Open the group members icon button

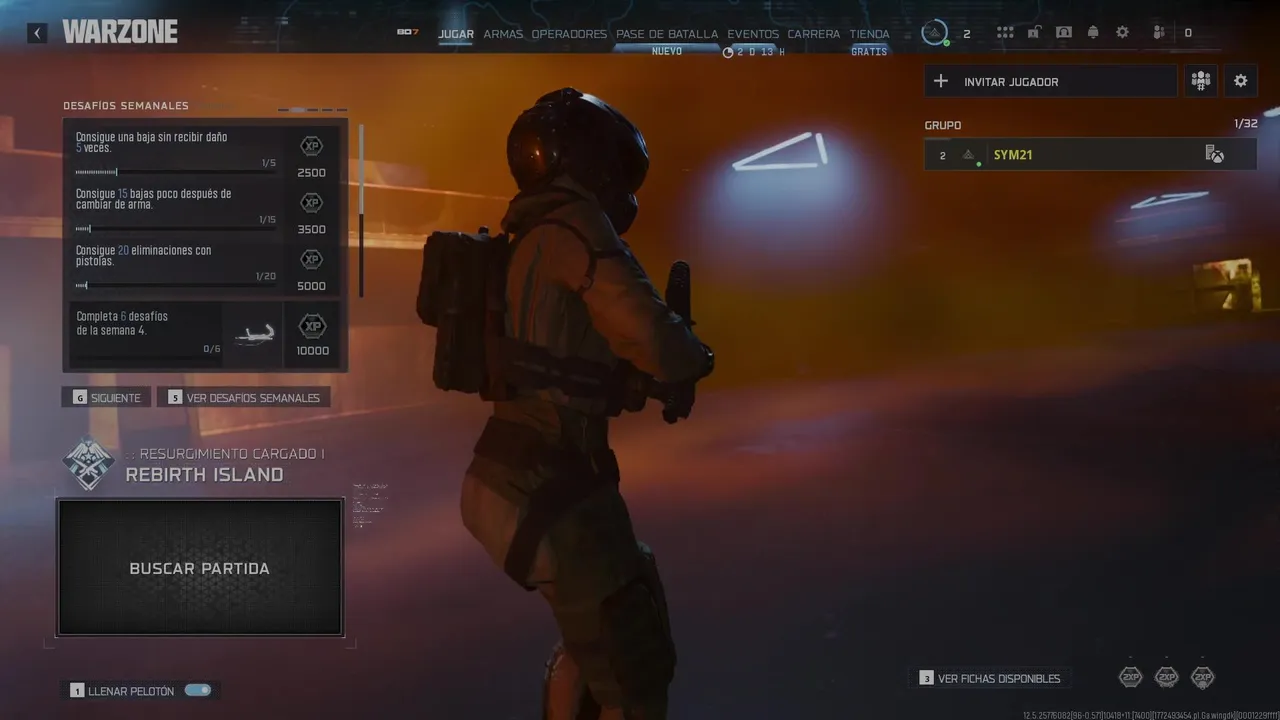coord(1201,81)
